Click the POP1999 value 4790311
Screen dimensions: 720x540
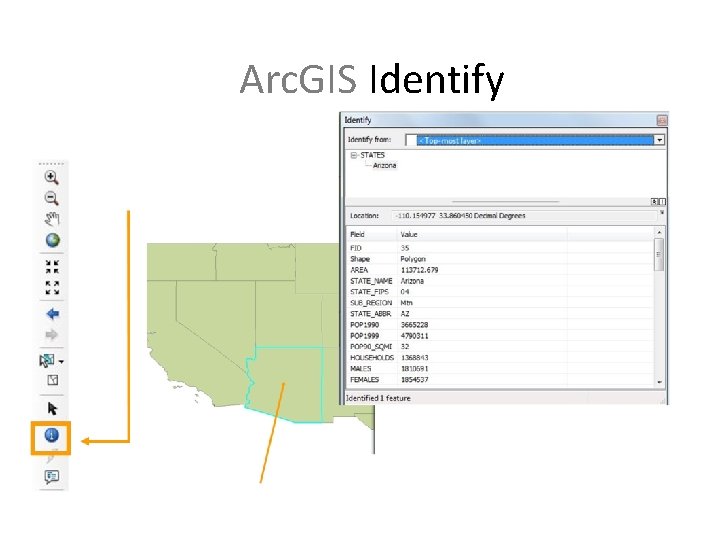click(x=414, y=336)
